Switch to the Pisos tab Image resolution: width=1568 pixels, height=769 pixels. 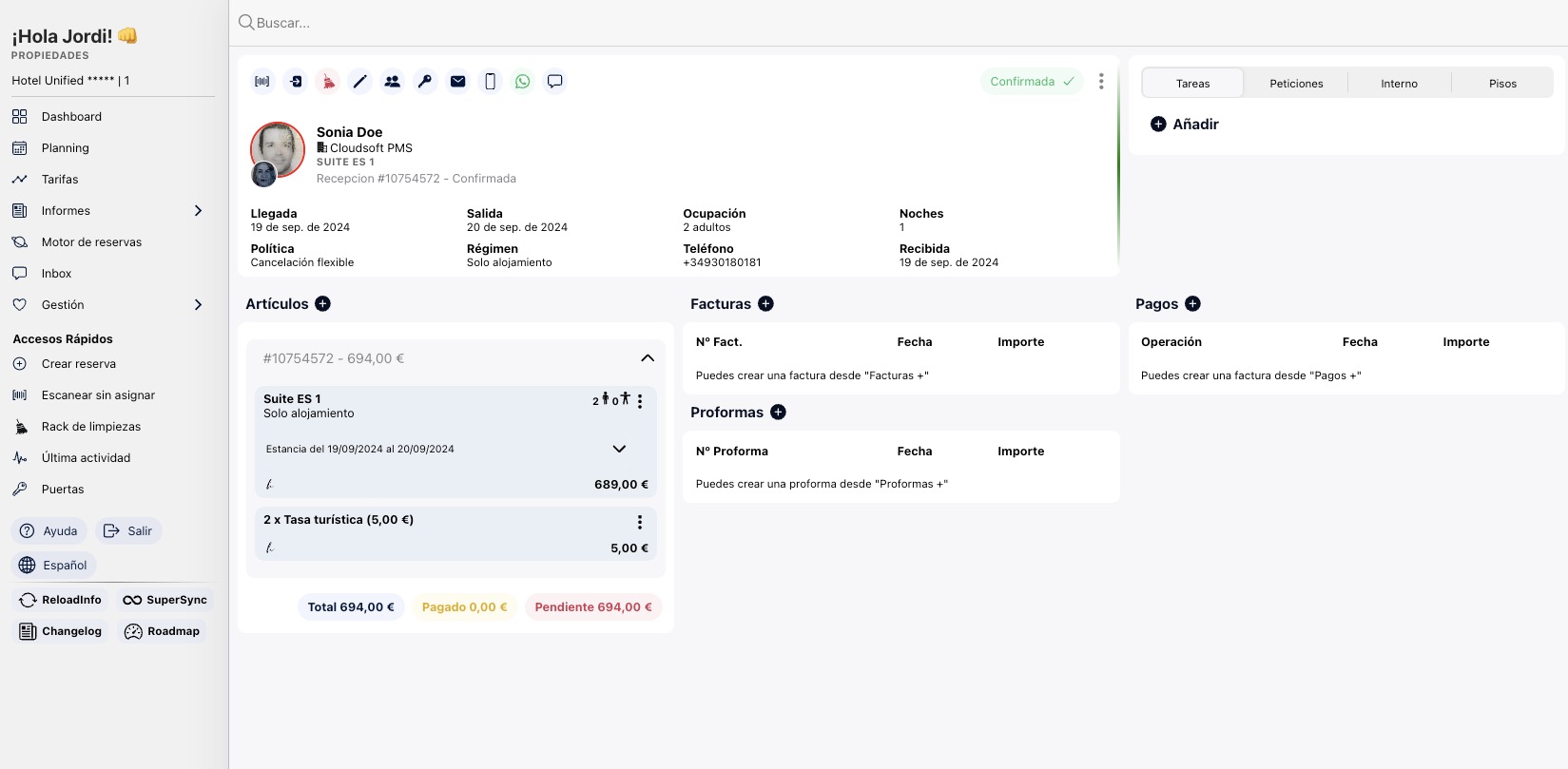tap(1502, 84)
